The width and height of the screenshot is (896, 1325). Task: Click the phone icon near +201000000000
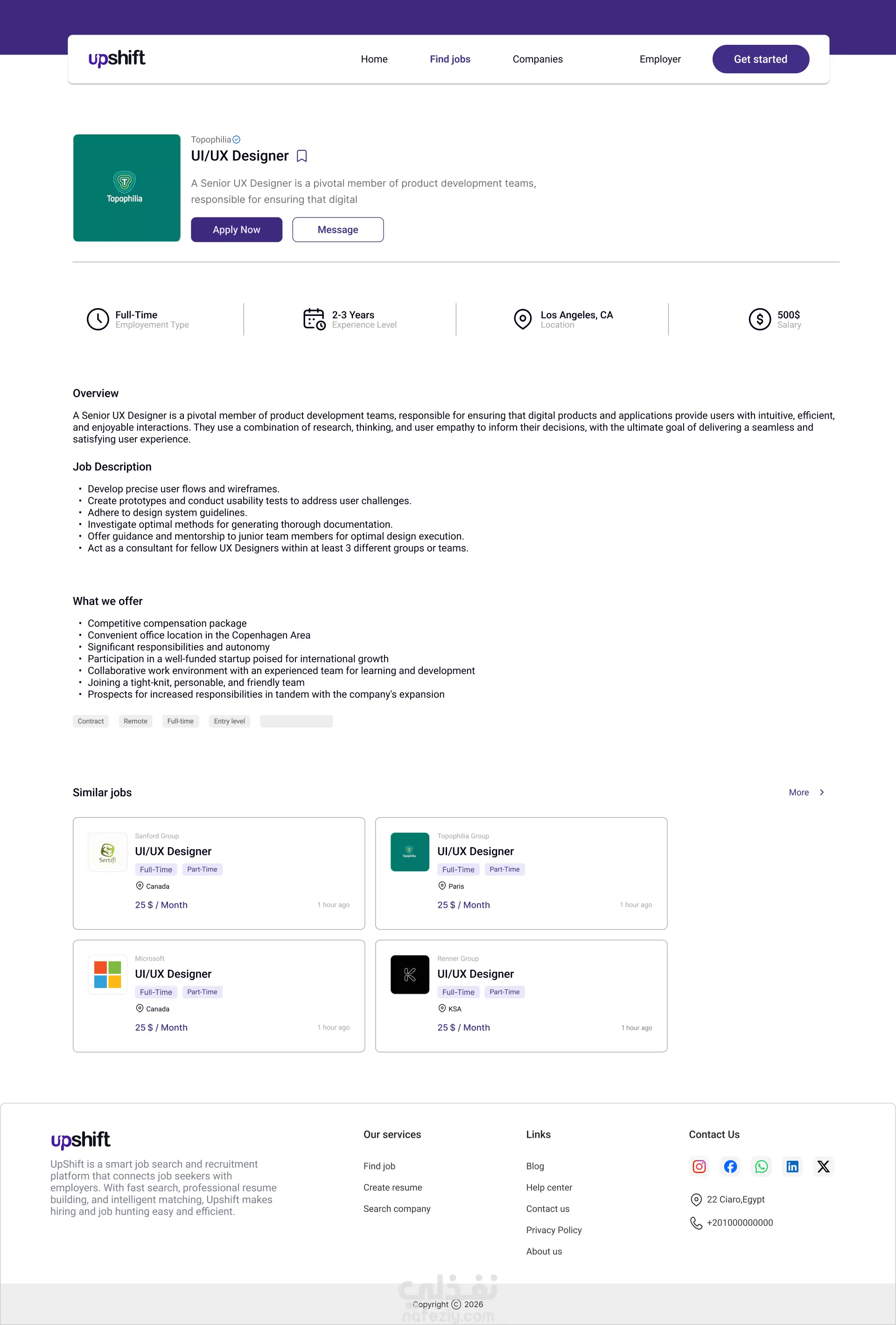696,1223
